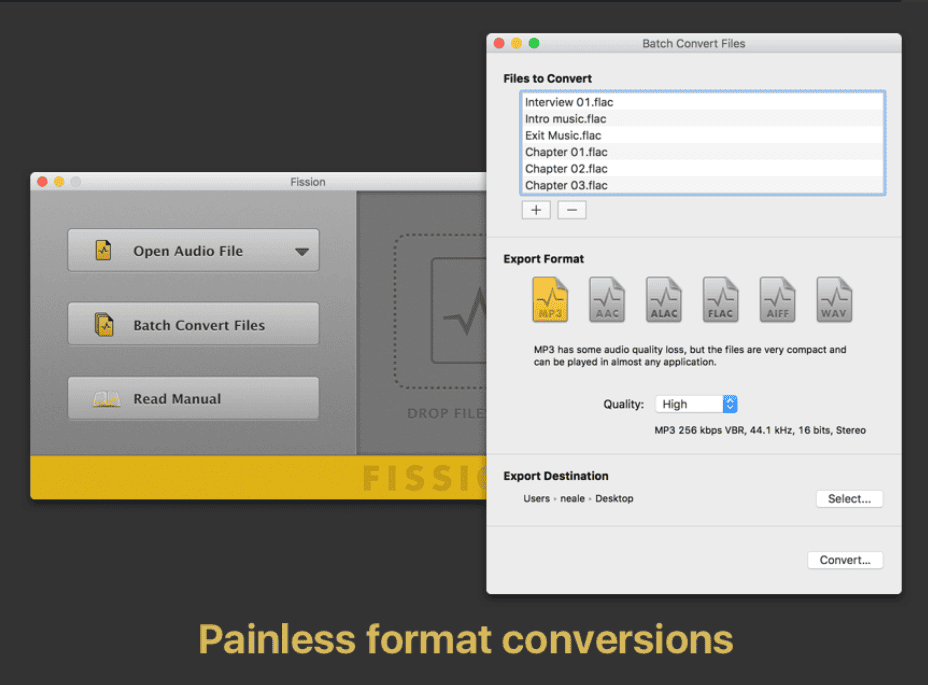The image size is (928, 685).
Task: Click the Select... destination button
Action: [x=849, y=499]
